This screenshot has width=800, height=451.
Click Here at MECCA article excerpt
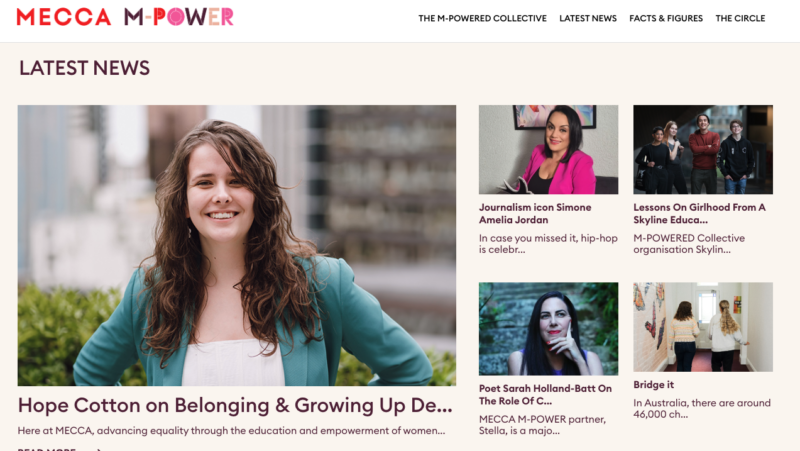(x=231, y=431)
